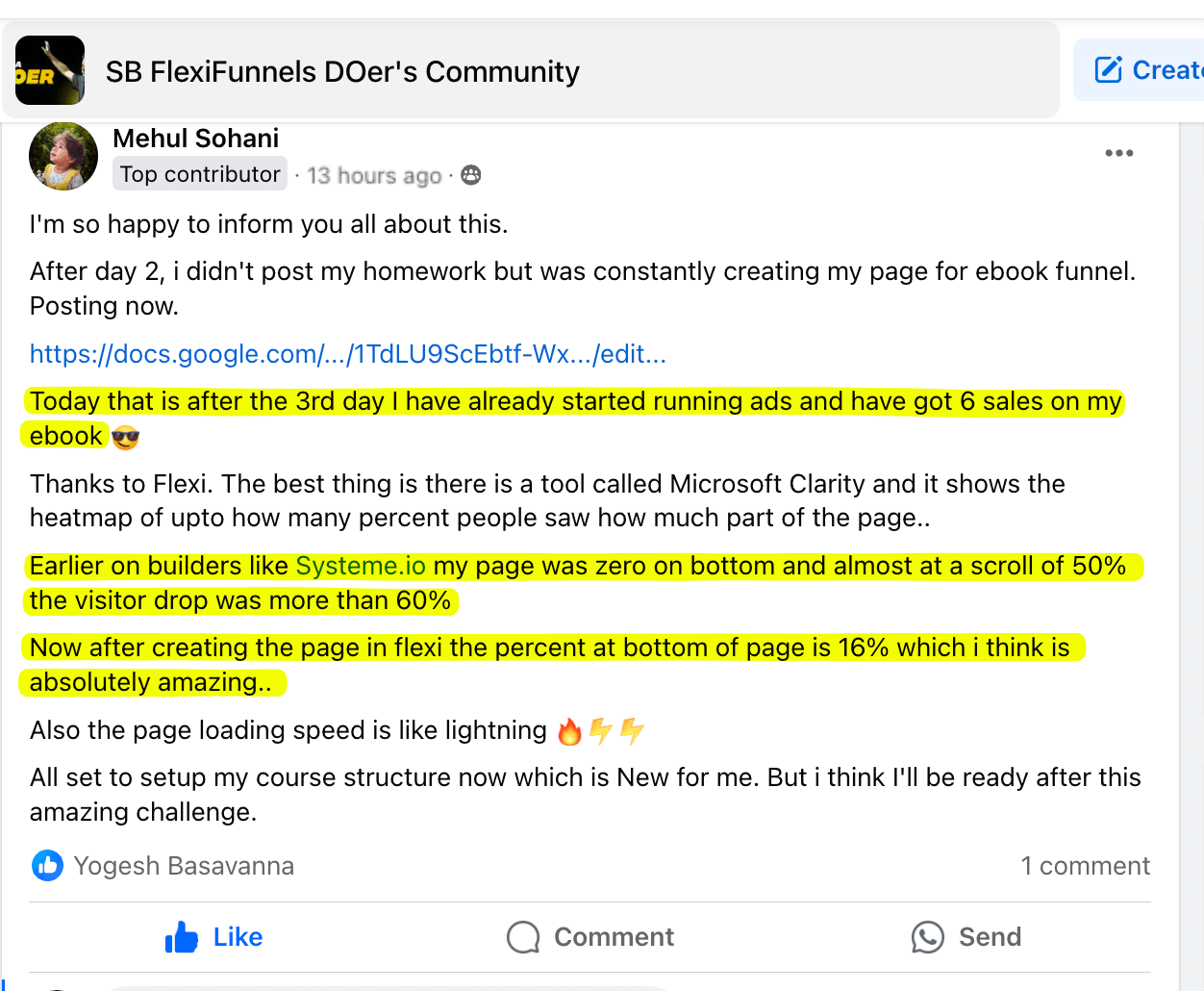Click the thumbs-up Like icon
Image resolution: width=1204 pixels, height=991 pixels.
[x=181, y=937]
